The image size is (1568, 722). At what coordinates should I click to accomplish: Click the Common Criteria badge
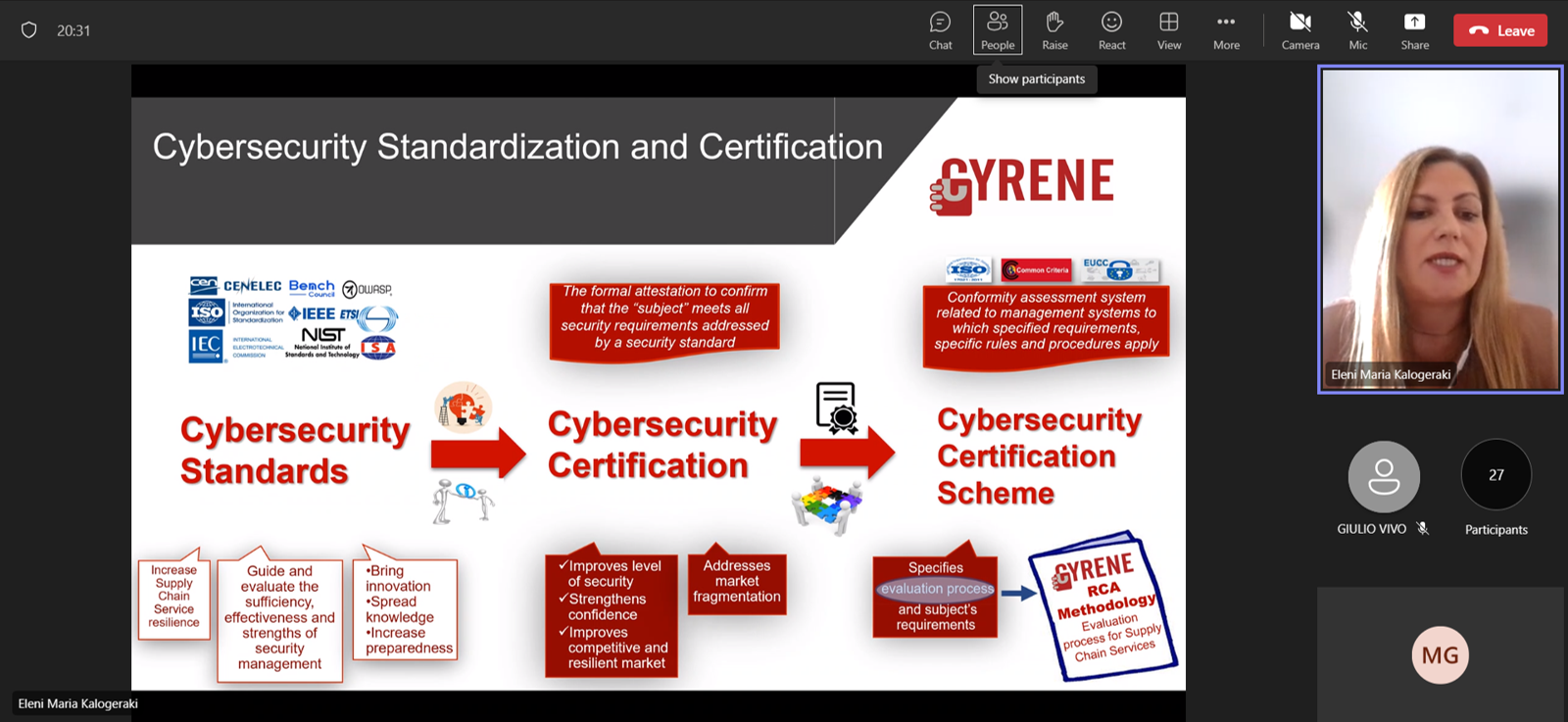(1037, 270)
